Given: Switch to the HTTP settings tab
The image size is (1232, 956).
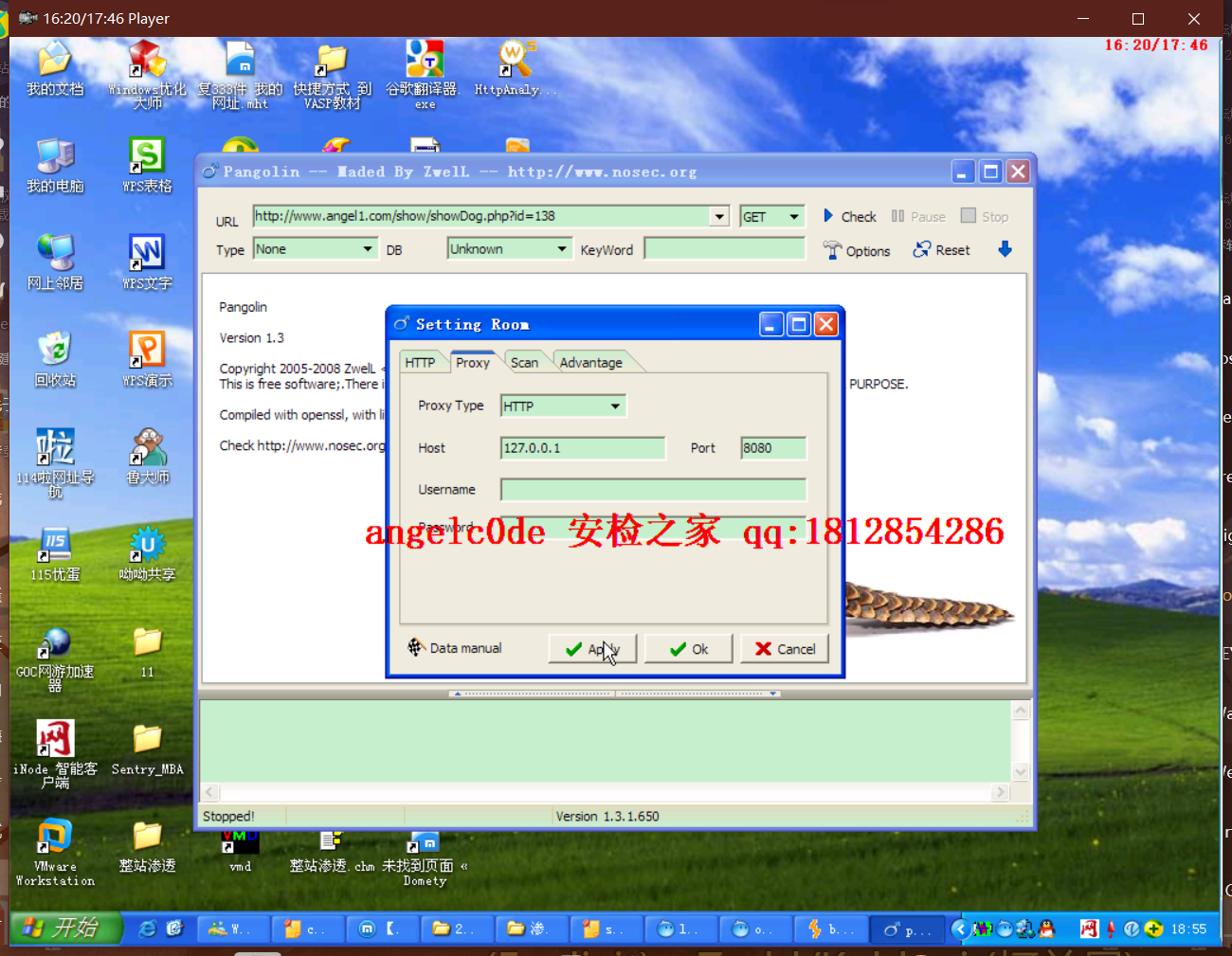Looking at the screenshot, I should coord(420,363).
